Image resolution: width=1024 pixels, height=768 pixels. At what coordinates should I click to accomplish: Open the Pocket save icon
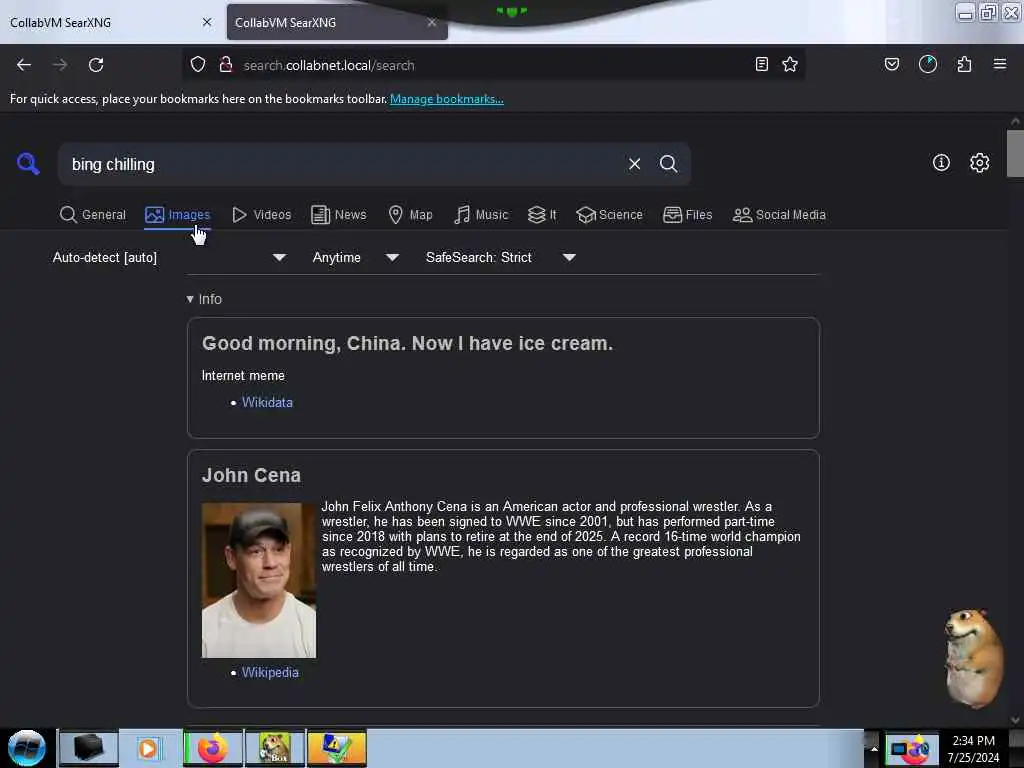click(892, 64)
